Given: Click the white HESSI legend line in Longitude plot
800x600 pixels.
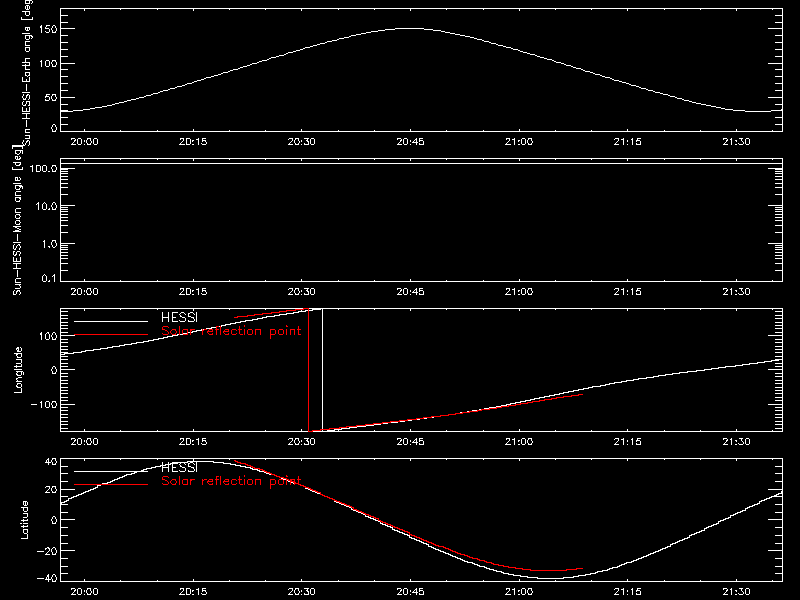Looking at the screenshot, I should [111, 321].
